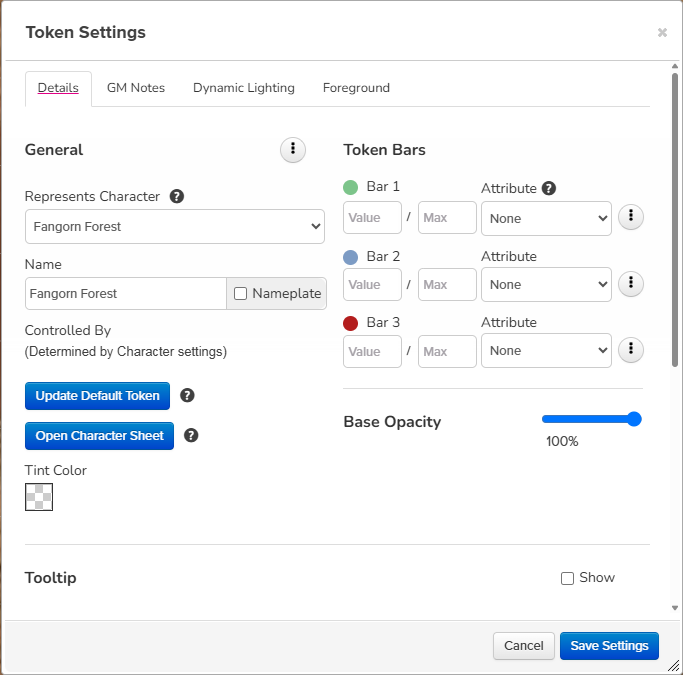Click the Save Settings button
The height and width of the screenshot is (675, 683).
point(609,646)
